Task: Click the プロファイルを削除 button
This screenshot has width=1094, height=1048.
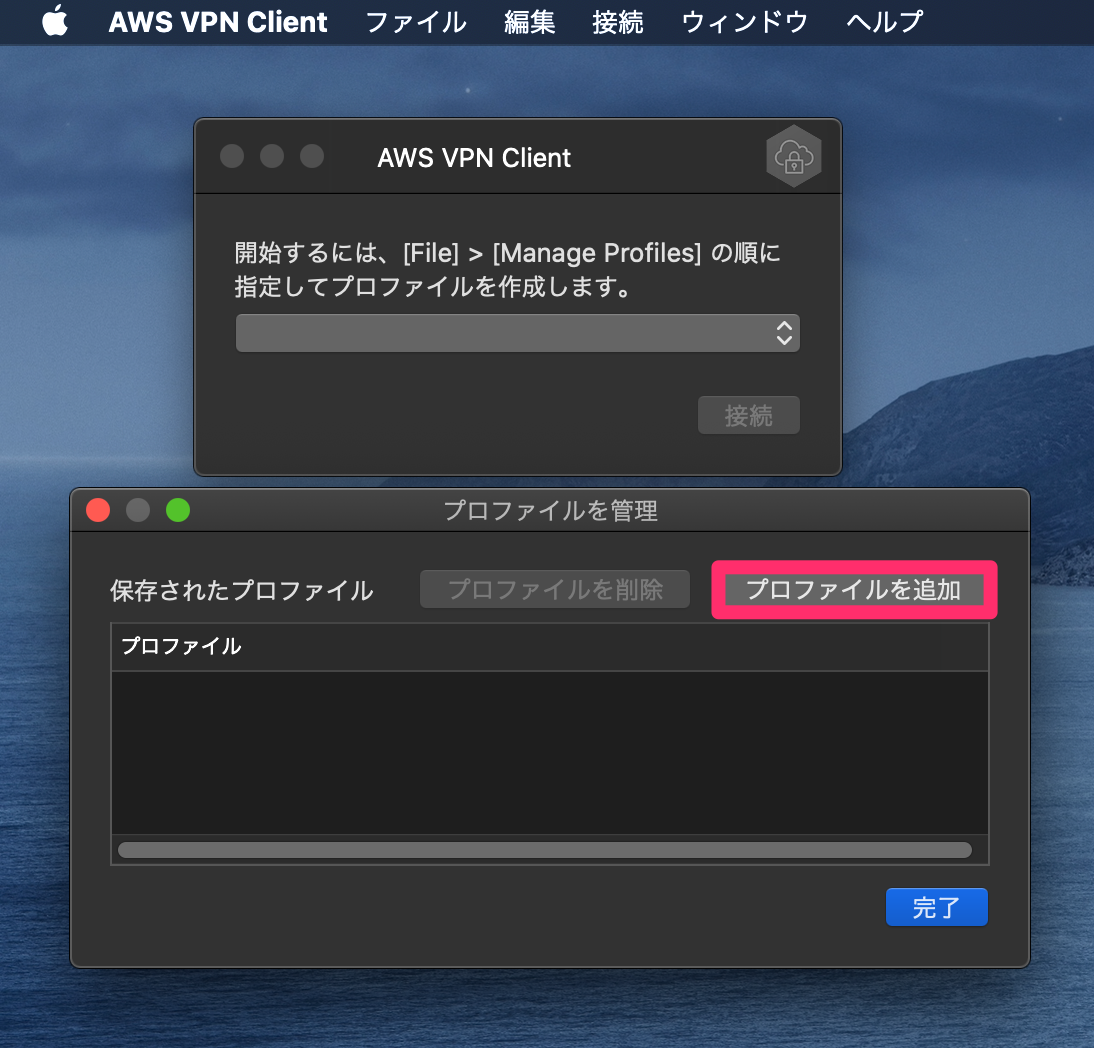Action: [x=555, y=590]
